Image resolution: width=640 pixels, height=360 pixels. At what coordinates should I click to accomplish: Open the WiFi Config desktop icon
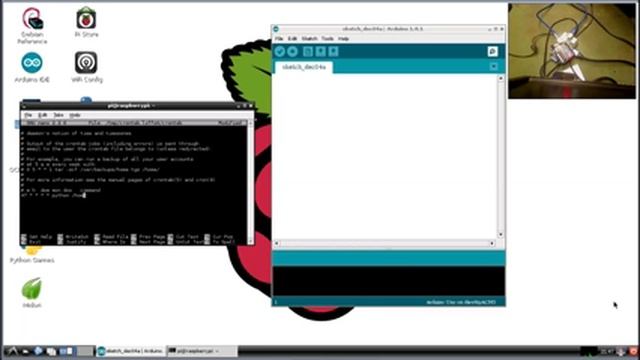tap(86, 67)
